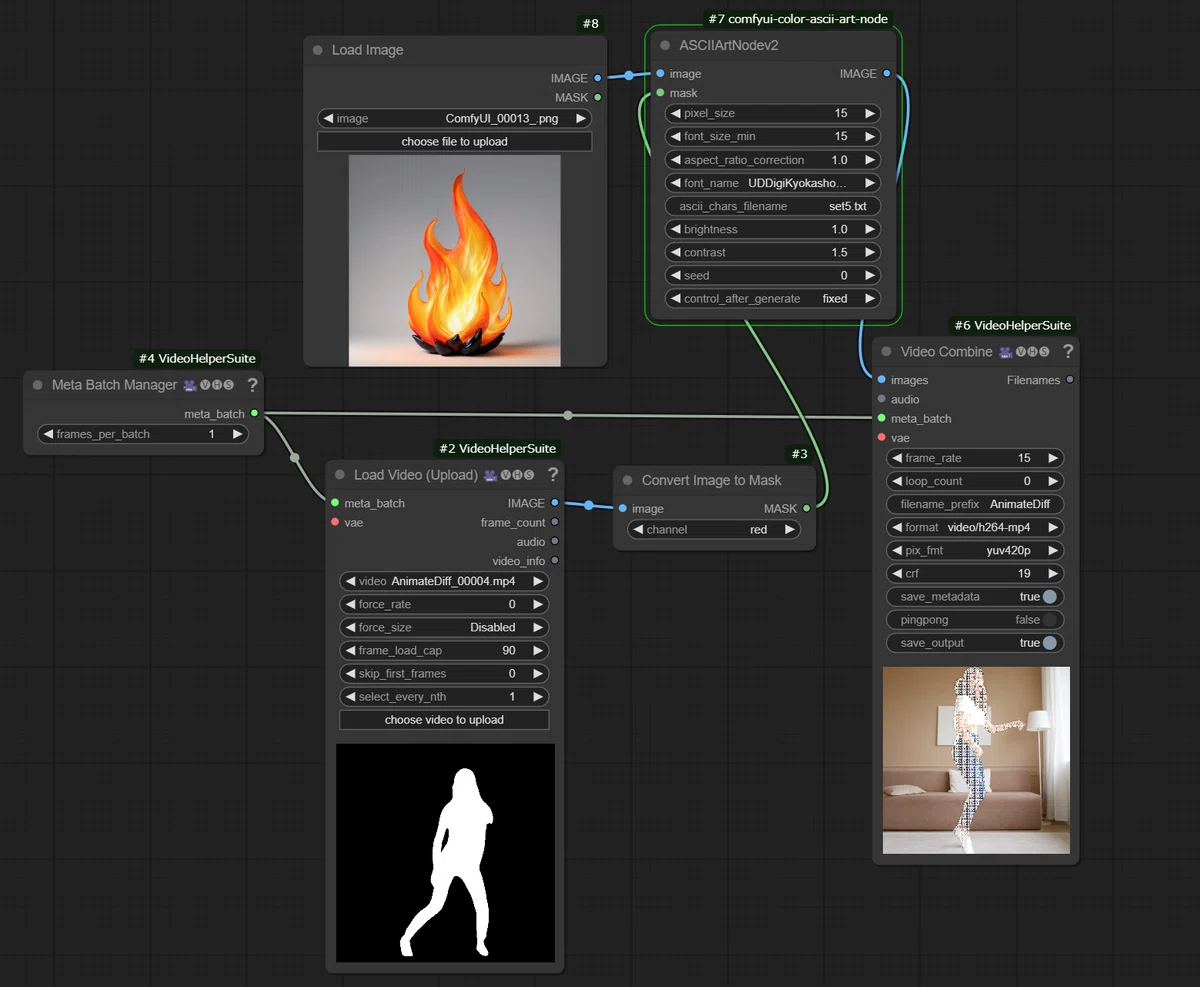Viewport: 1200px width, 987px height.
Task: Click Video Combine audio input socket
Action: pyautogui.click(x=881, y=399)
